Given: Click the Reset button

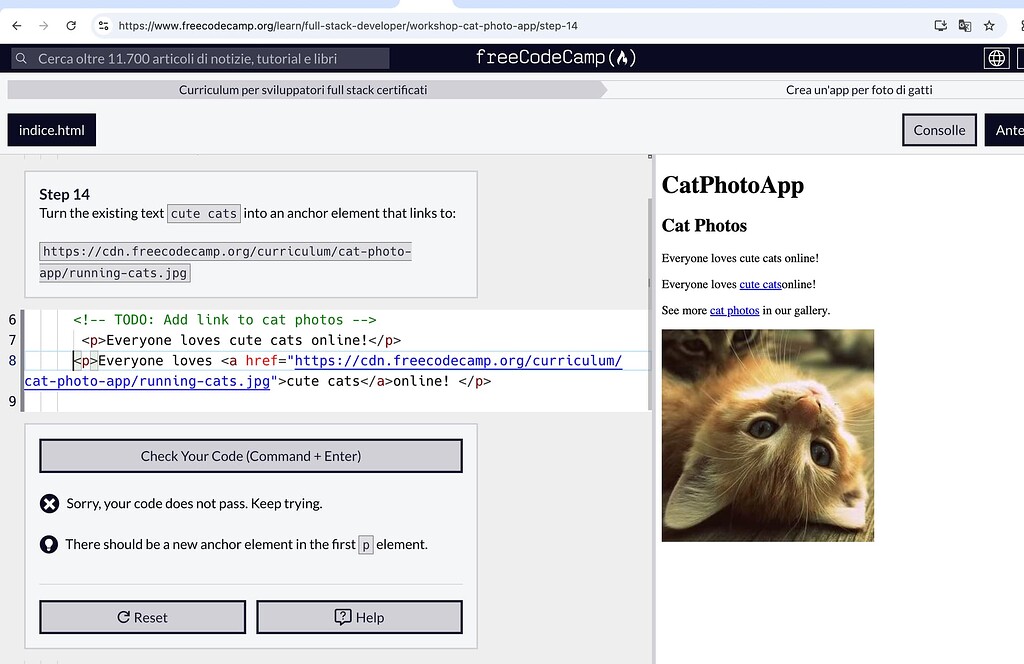Looking at the screenshot, I should [142, 617].
